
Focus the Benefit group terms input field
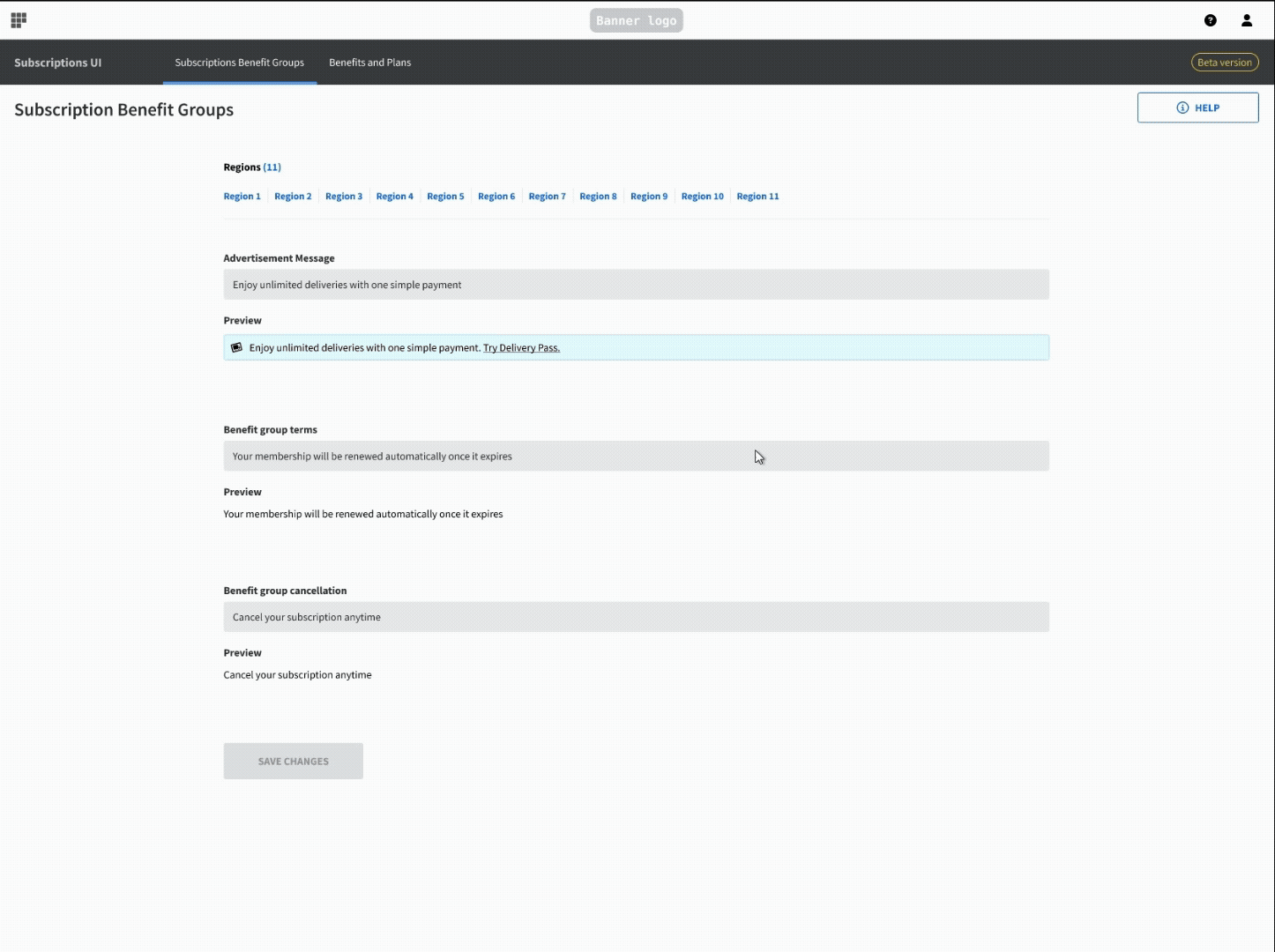coord(637,456)
